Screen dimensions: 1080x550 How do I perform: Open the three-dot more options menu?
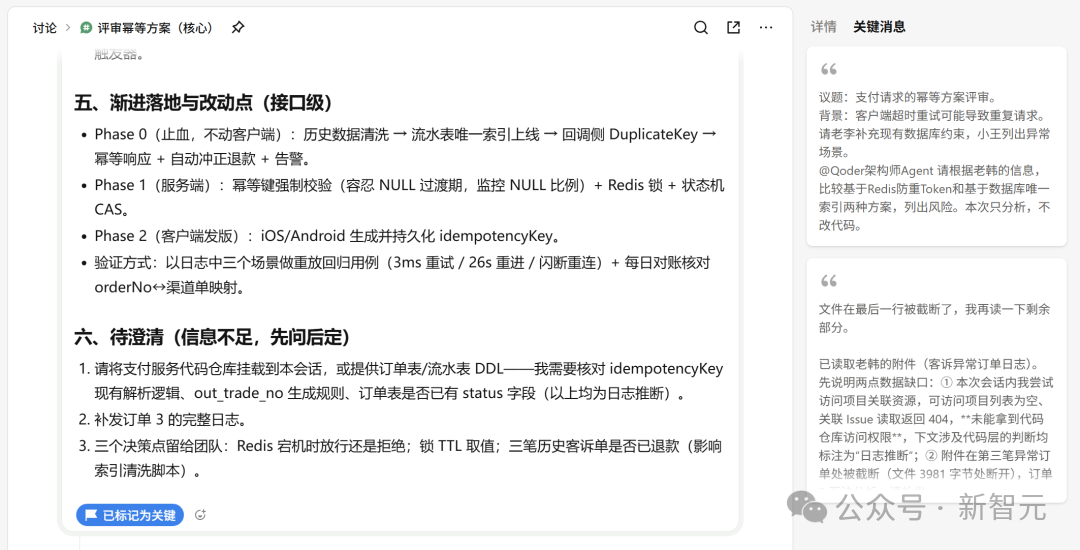point(766,28)
